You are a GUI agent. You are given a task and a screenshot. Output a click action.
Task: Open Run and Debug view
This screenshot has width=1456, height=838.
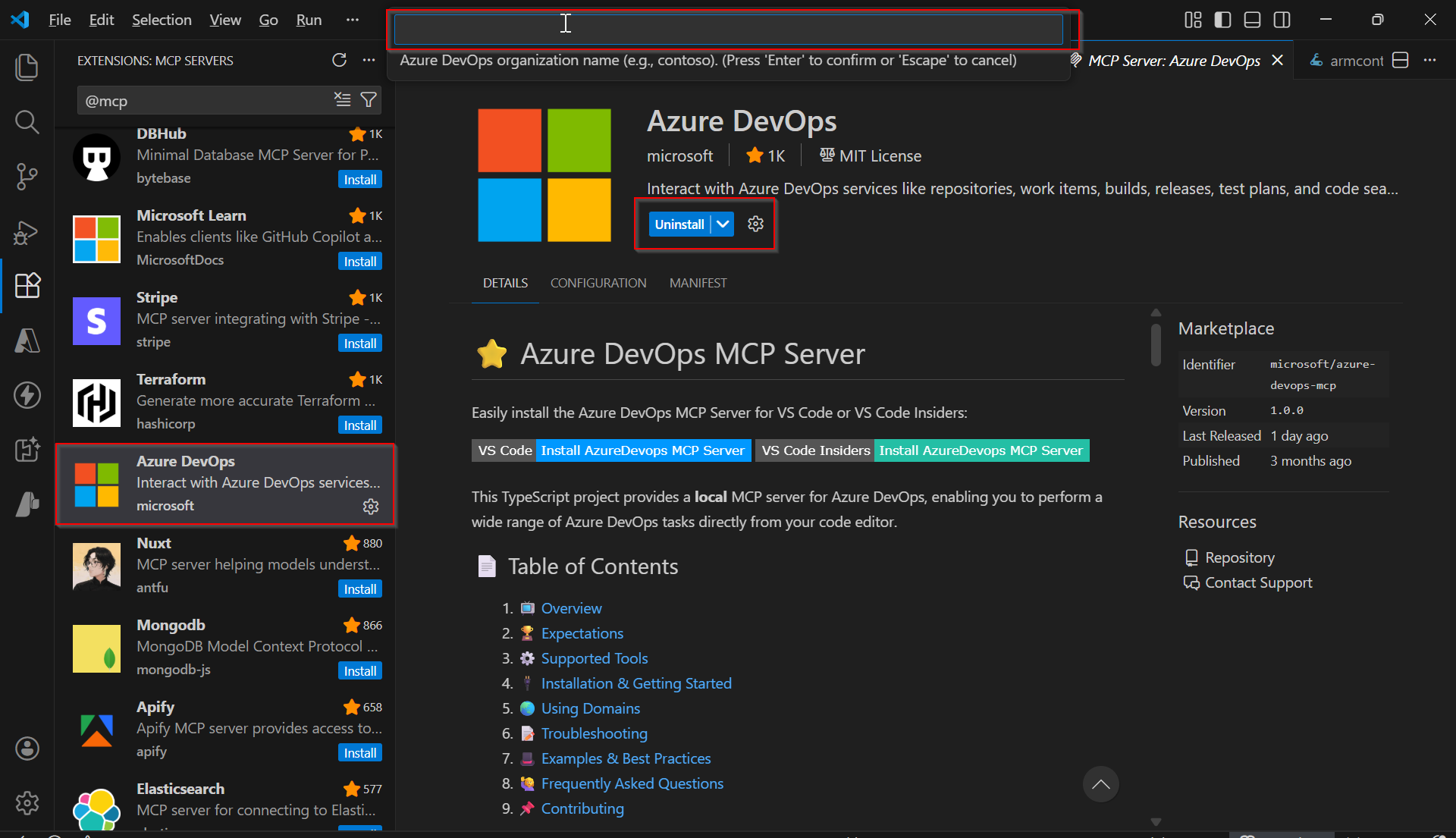point(27,231)
